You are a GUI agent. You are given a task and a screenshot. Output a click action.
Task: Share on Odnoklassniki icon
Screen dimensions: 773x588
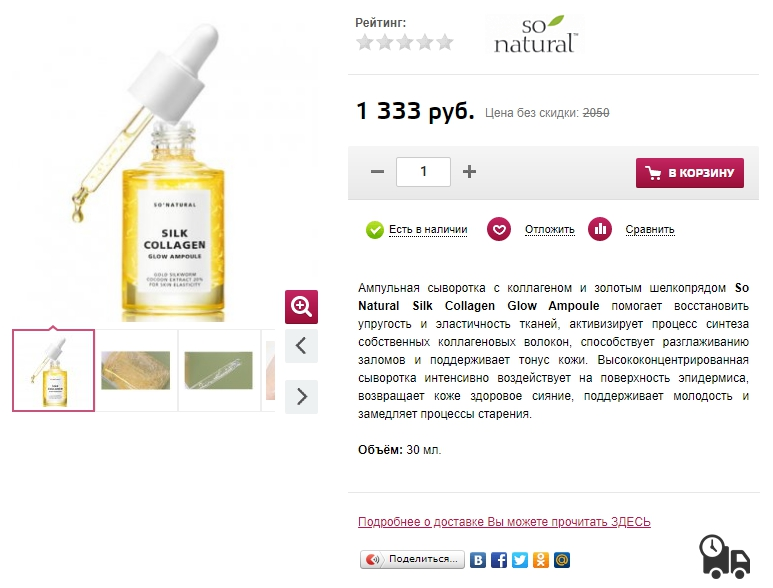(x=541, y=560)
